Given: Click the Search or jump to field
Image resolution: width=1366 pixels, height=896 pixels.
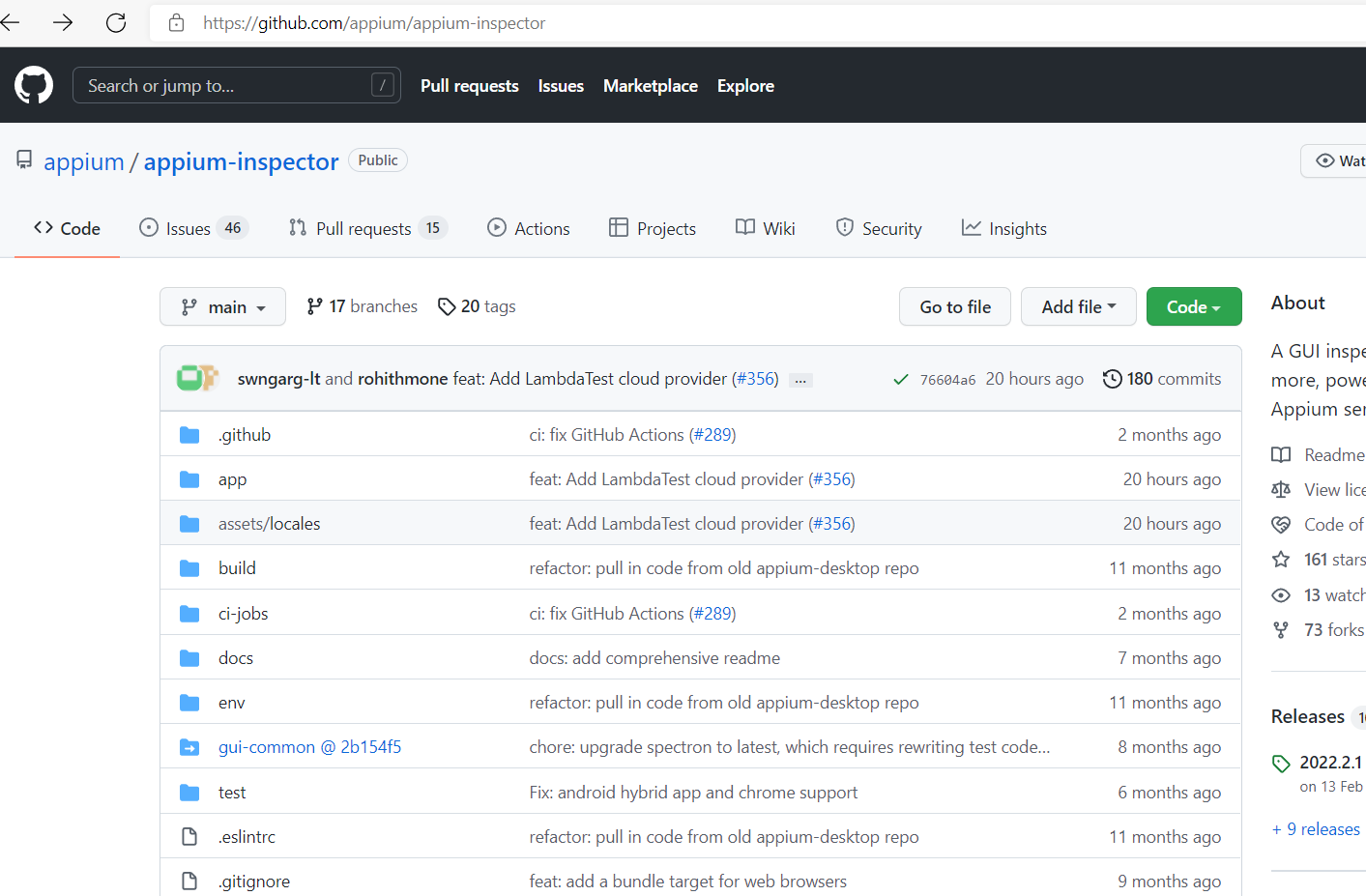Looking at the screenshot, I should 237,85.
